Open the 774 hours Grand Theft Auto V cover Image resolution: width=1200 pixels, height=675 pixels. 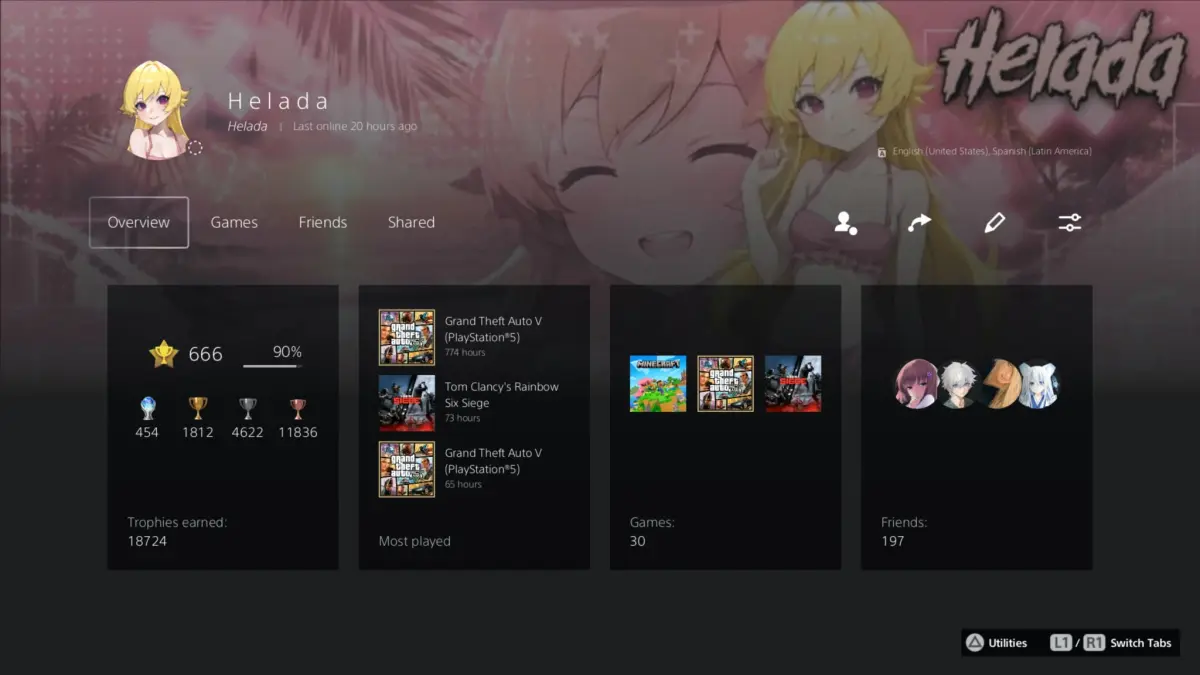[407, 337]
